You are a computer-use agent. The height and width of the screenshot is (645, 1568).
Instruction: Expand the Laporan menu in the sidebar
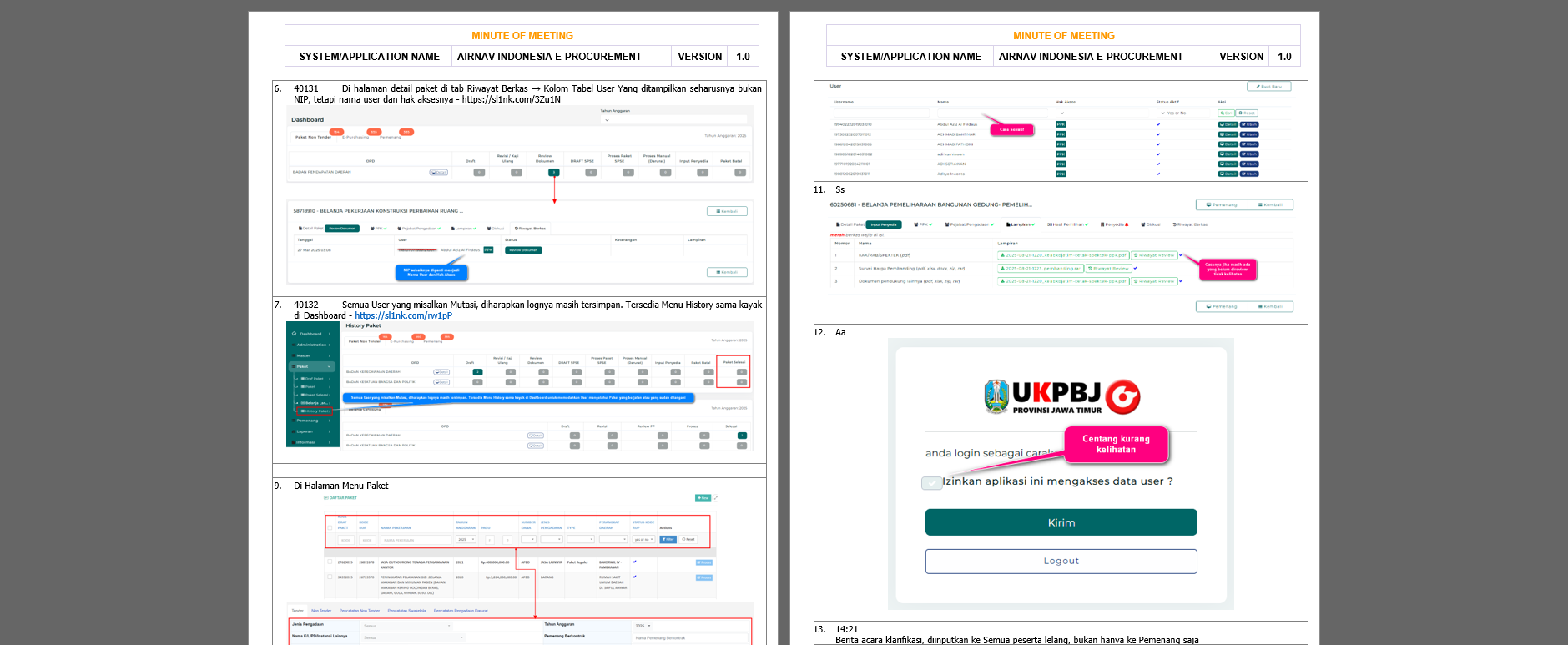point(312,431)
